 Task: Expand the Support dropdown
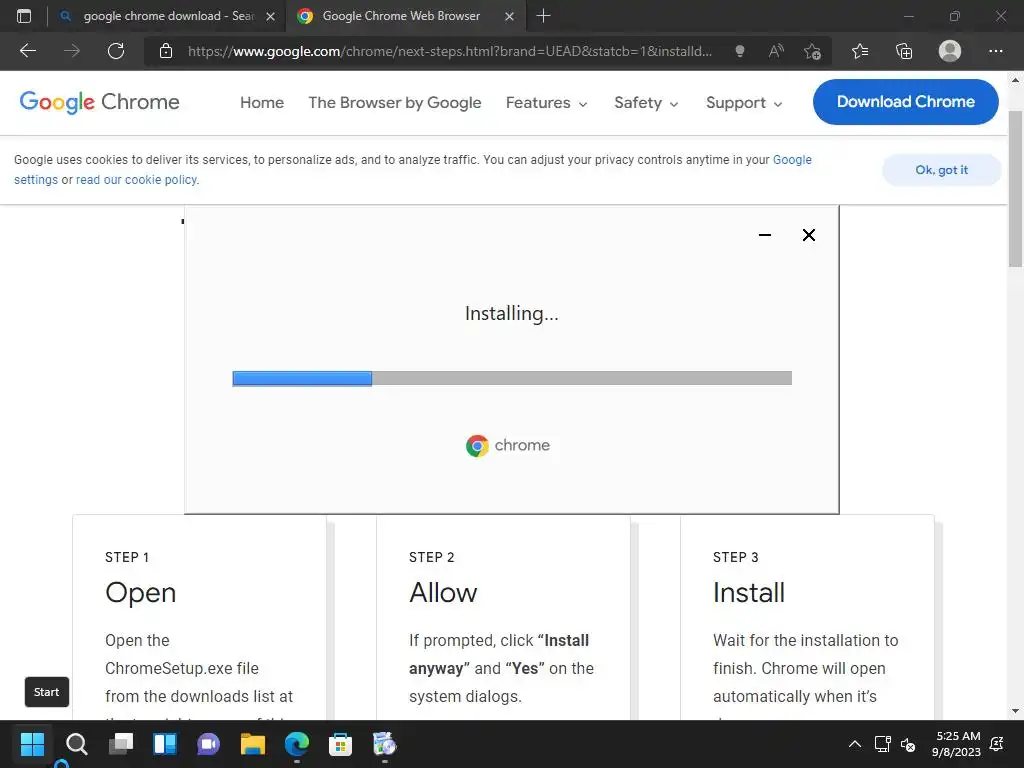coord(744,103)
